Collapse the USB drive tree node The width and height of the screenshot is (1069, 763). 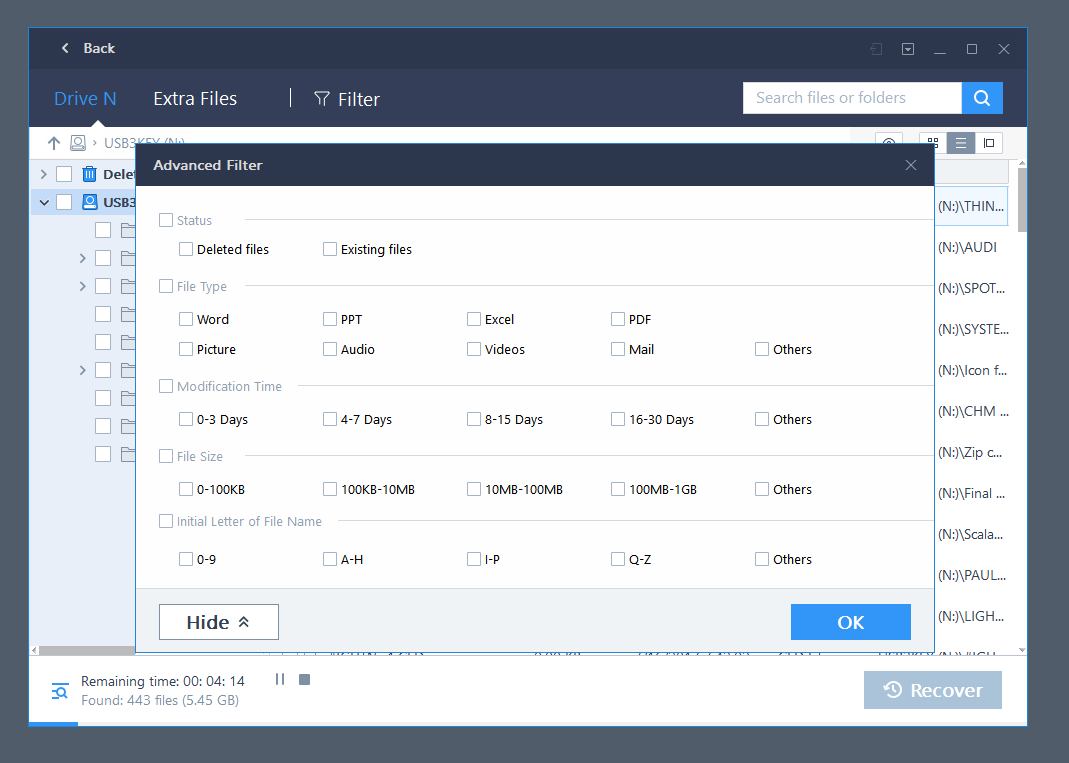[43, 202]
